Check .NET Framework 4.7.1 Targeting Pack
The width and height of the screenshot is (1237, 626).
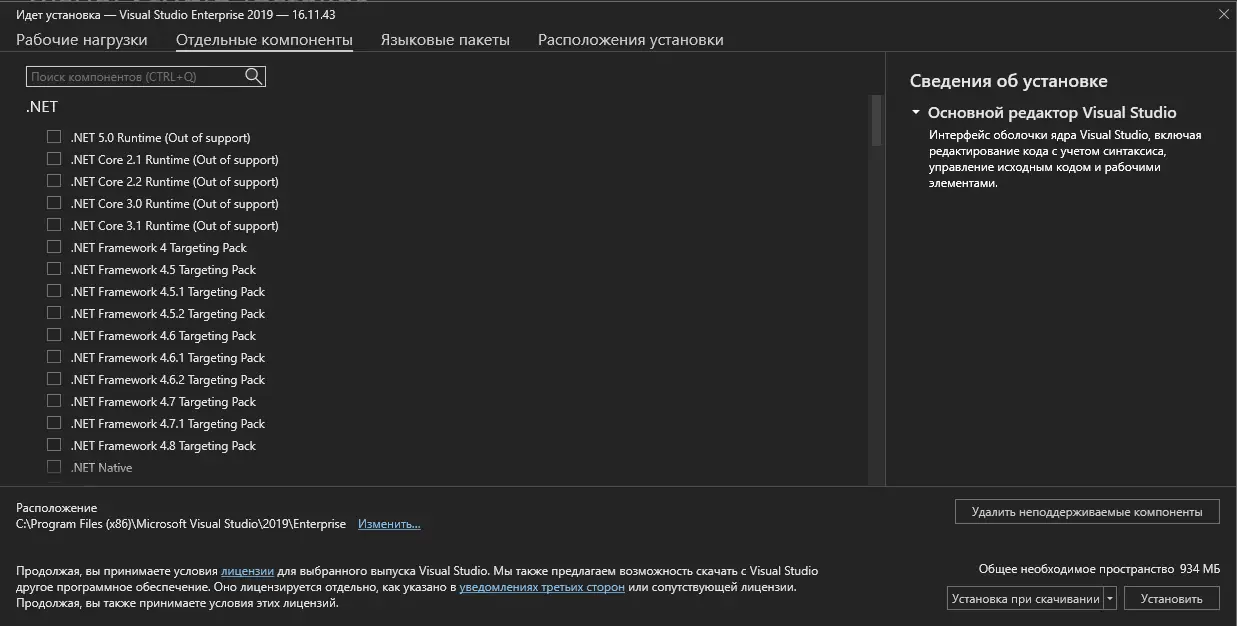(54, 423)
